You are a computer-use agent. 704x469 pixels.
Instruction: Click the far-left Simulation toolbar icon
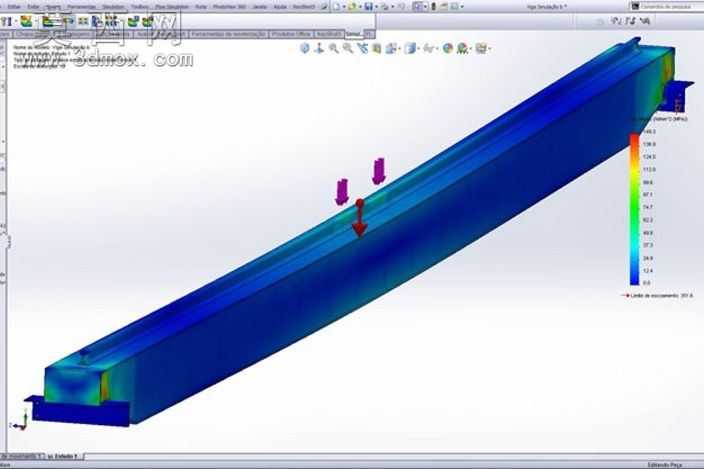point(6,21)
